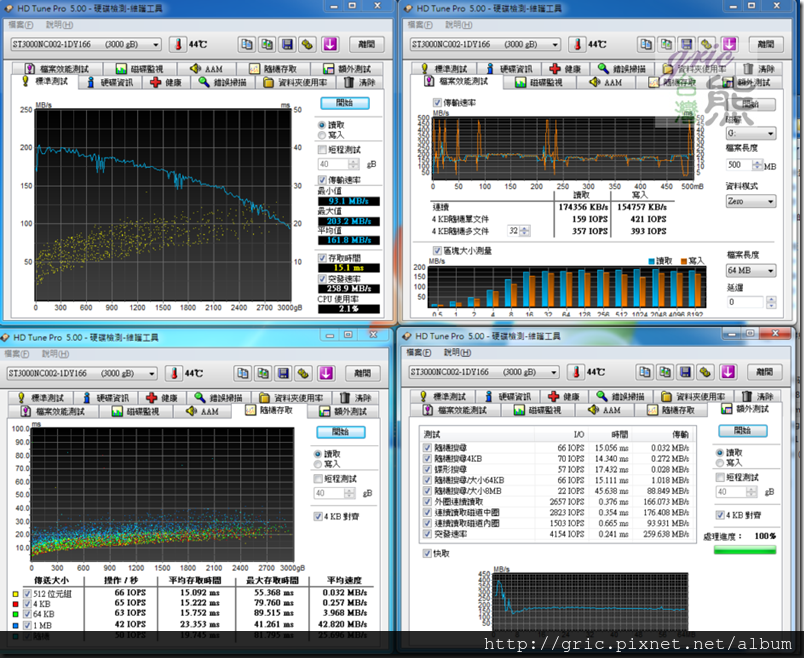Viewport: 804px width, 658px height.
Task: Open the Zero data pattern dropdown
Action: [751, 202]
